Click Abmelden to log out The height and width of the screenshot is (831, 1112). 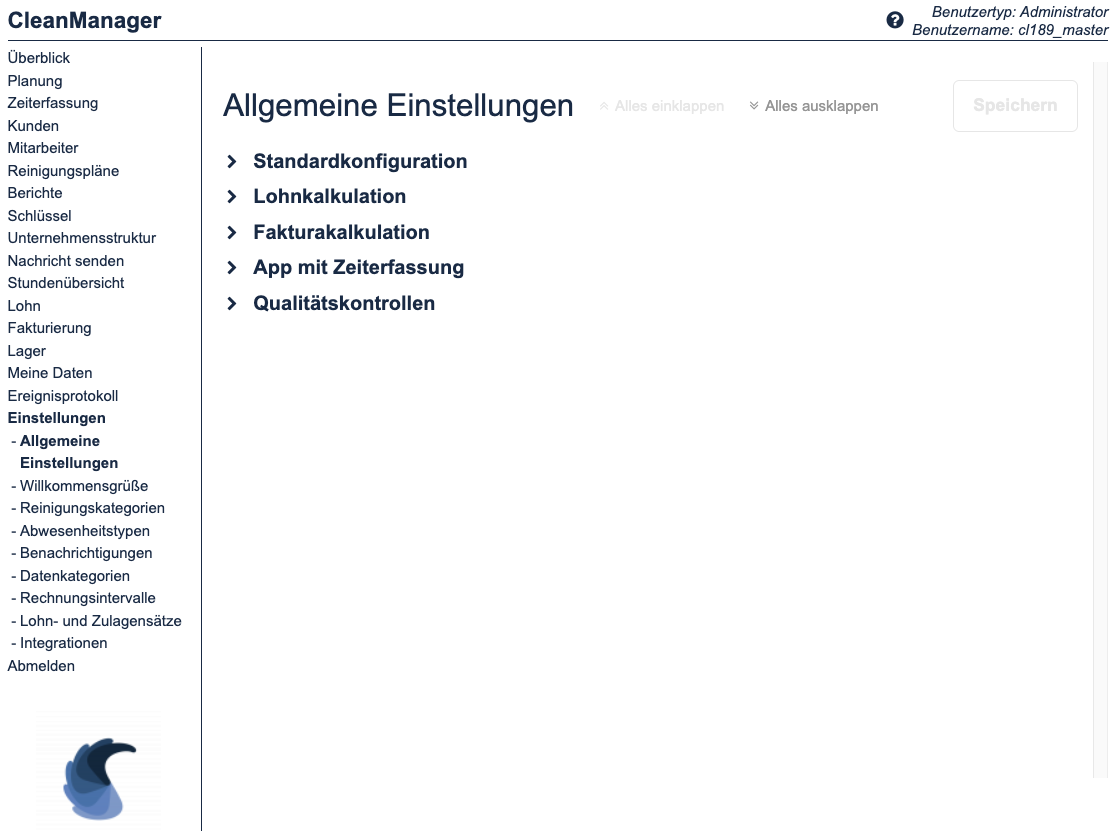point(41,665)
